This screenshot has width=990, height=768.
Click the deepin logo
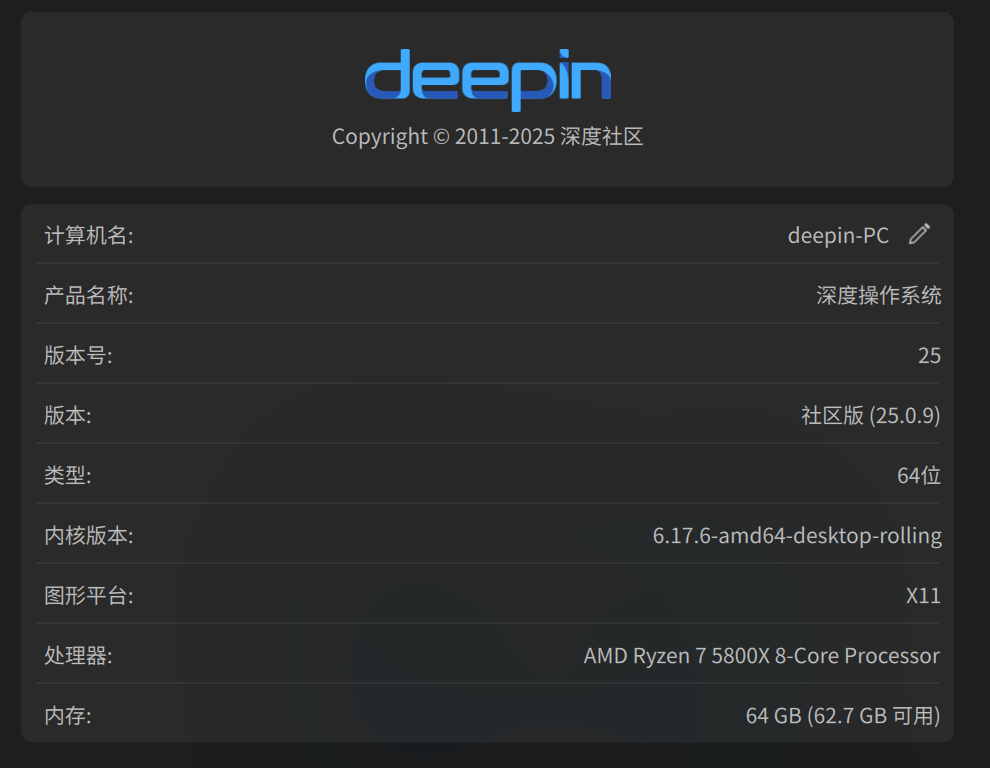[488, 80]
